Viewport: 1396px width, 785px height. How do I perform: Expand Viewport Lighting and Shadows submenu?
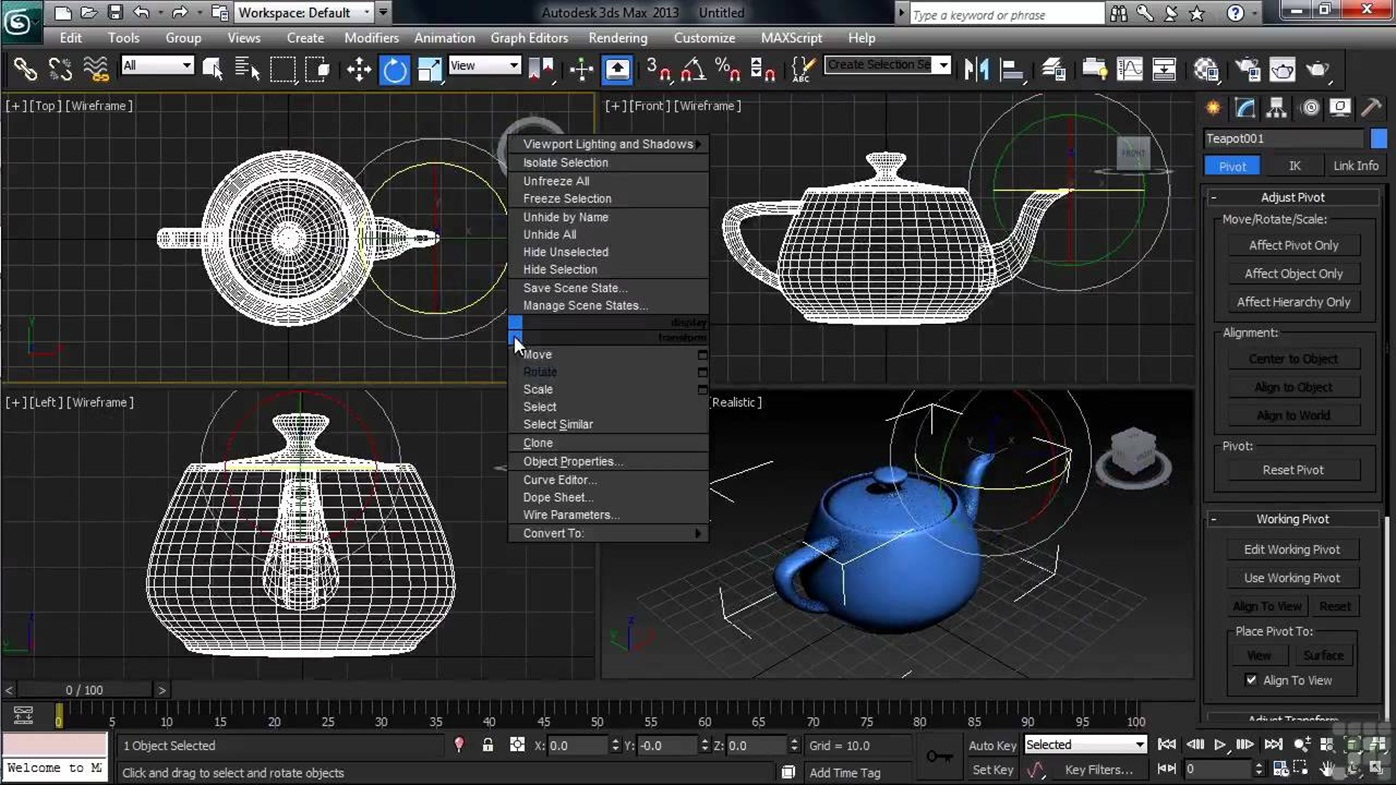pos(608,144)
